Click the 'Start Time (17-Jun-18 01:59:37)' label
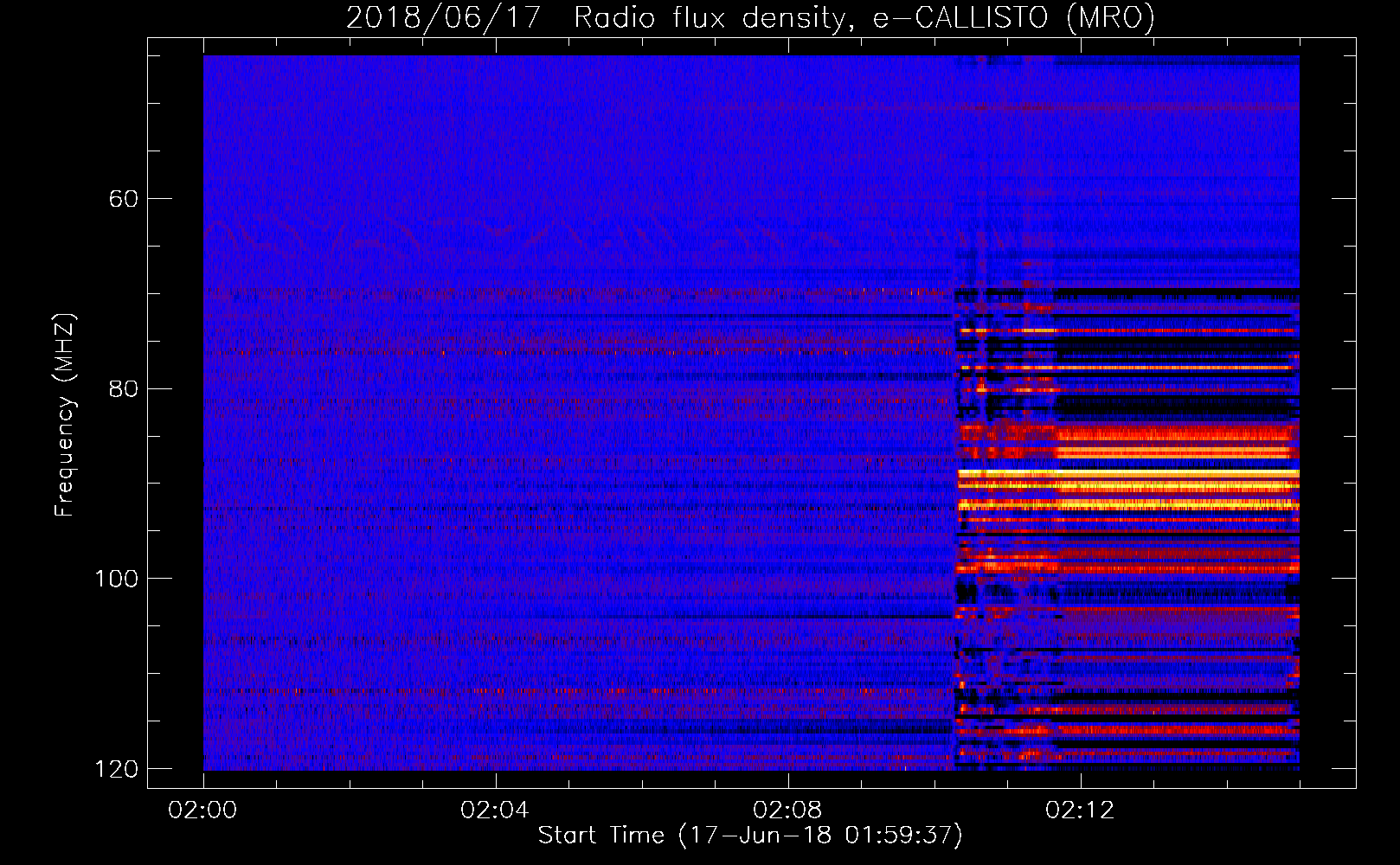Image resolution: width=1400 pixels, height=865 pixels. click(750, 836)
